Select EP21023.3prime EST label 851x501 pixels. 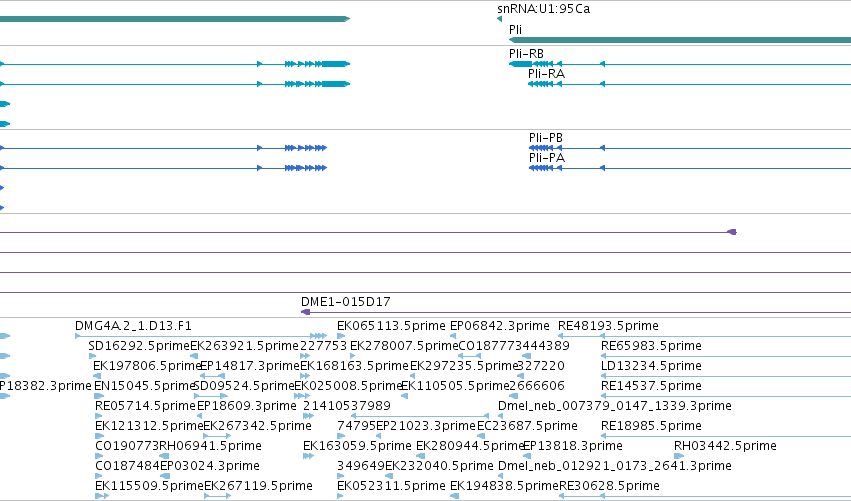point(426,426)
